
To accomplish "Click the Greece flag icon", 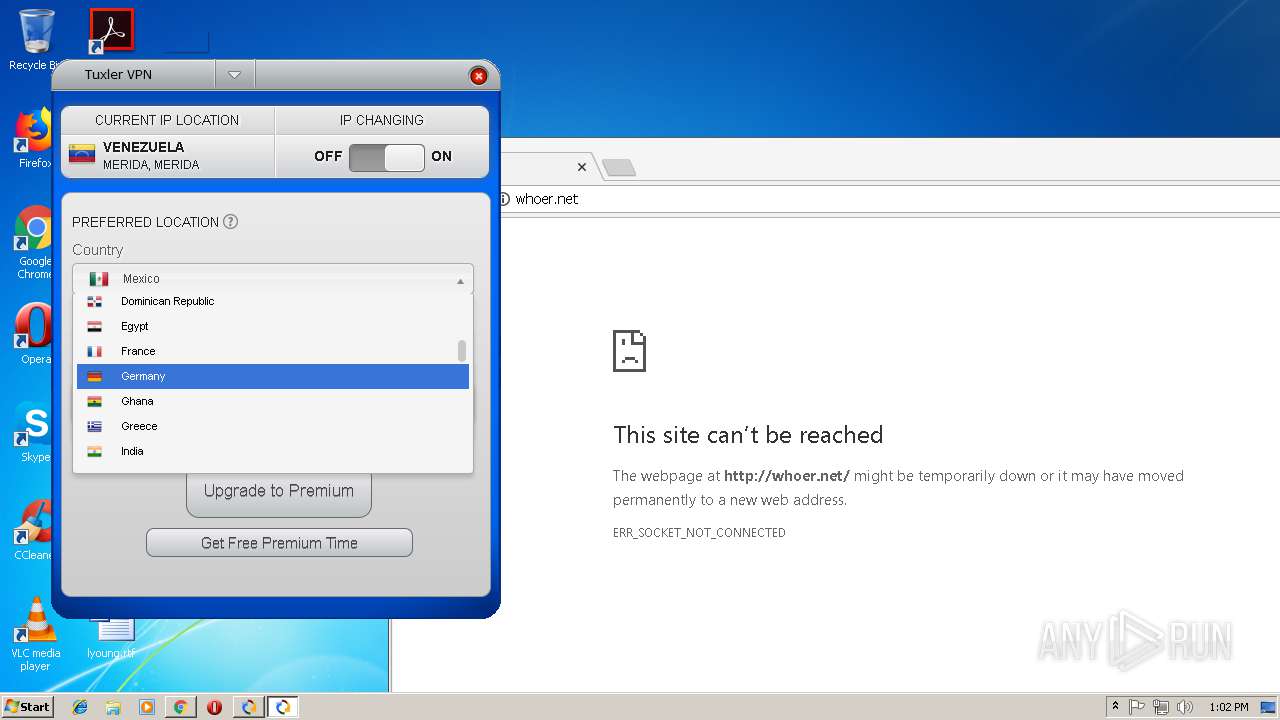I will pyautogui.click(x=94, y=427).
